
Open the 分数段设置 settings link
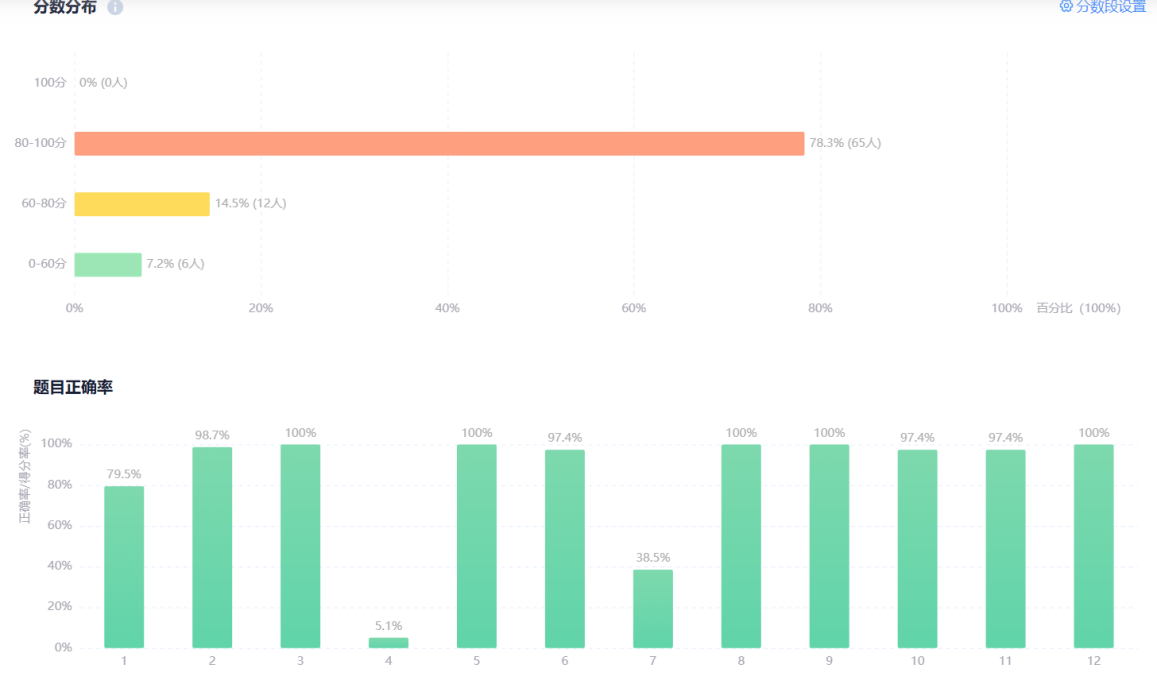(1110, 7)
